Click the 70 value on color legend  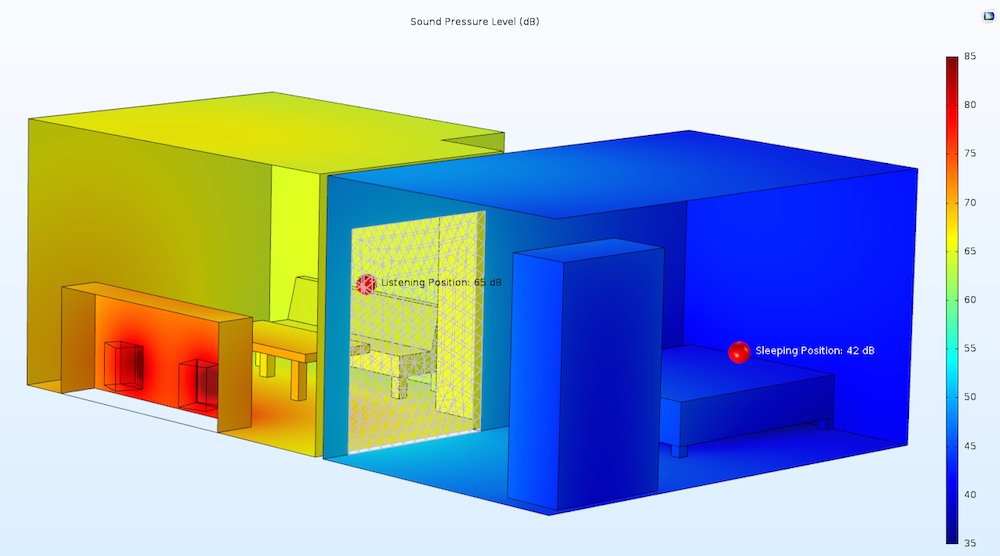[x=969, y=203]
